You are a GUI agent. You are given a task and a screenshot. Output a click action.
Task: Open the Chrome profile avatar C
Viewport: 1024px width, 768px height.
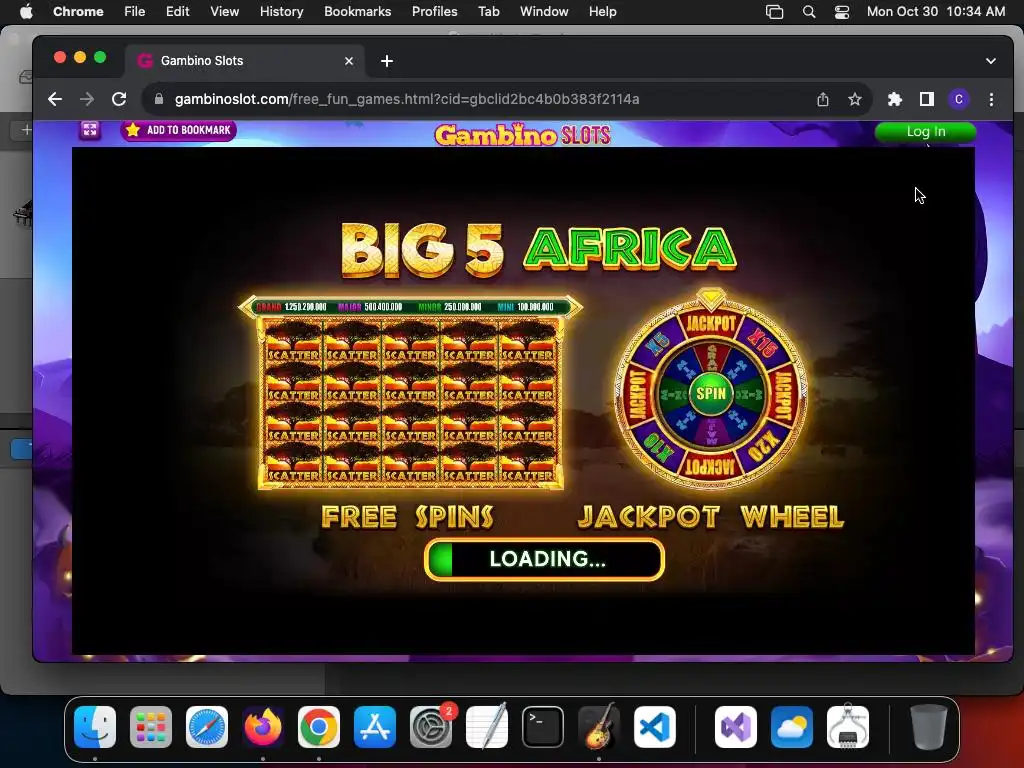tap(959, 99)
